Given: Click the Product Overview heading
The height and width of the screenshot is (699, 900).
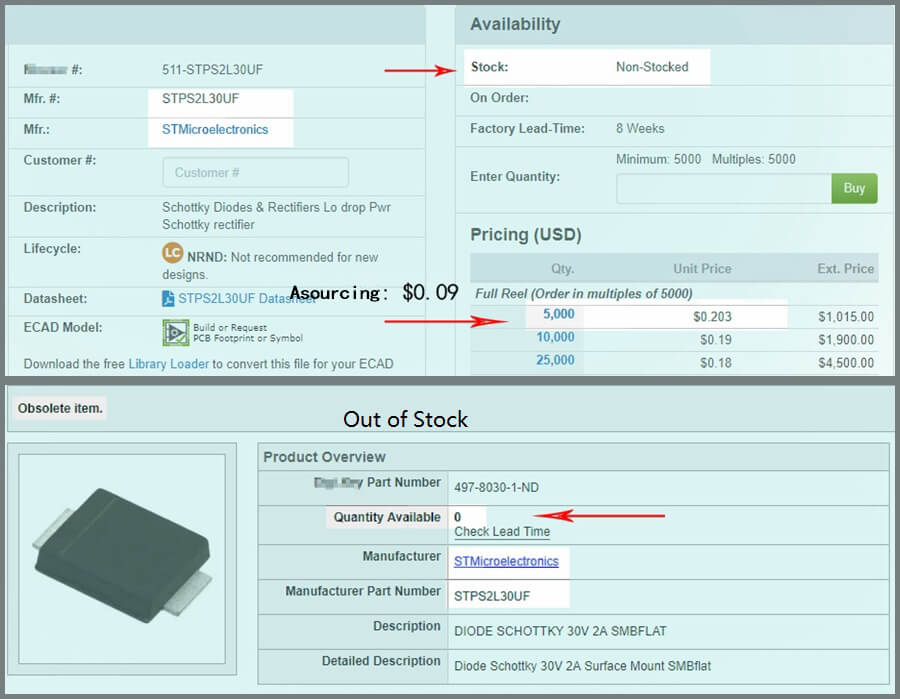Looking at the screenshot, I should [x=324, y=457].
